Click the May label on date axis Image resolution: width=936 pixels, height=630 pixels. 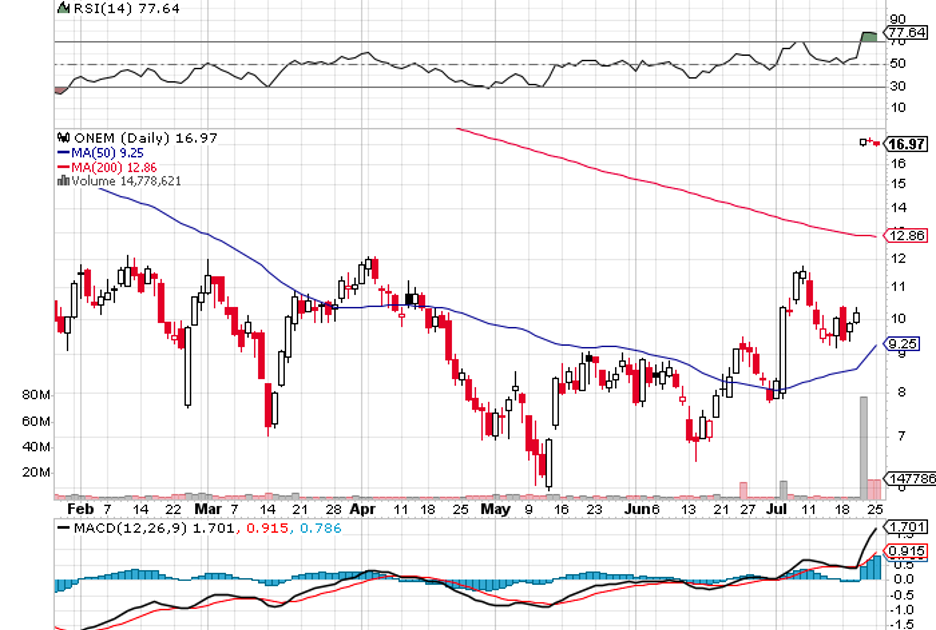coord(495,508)
